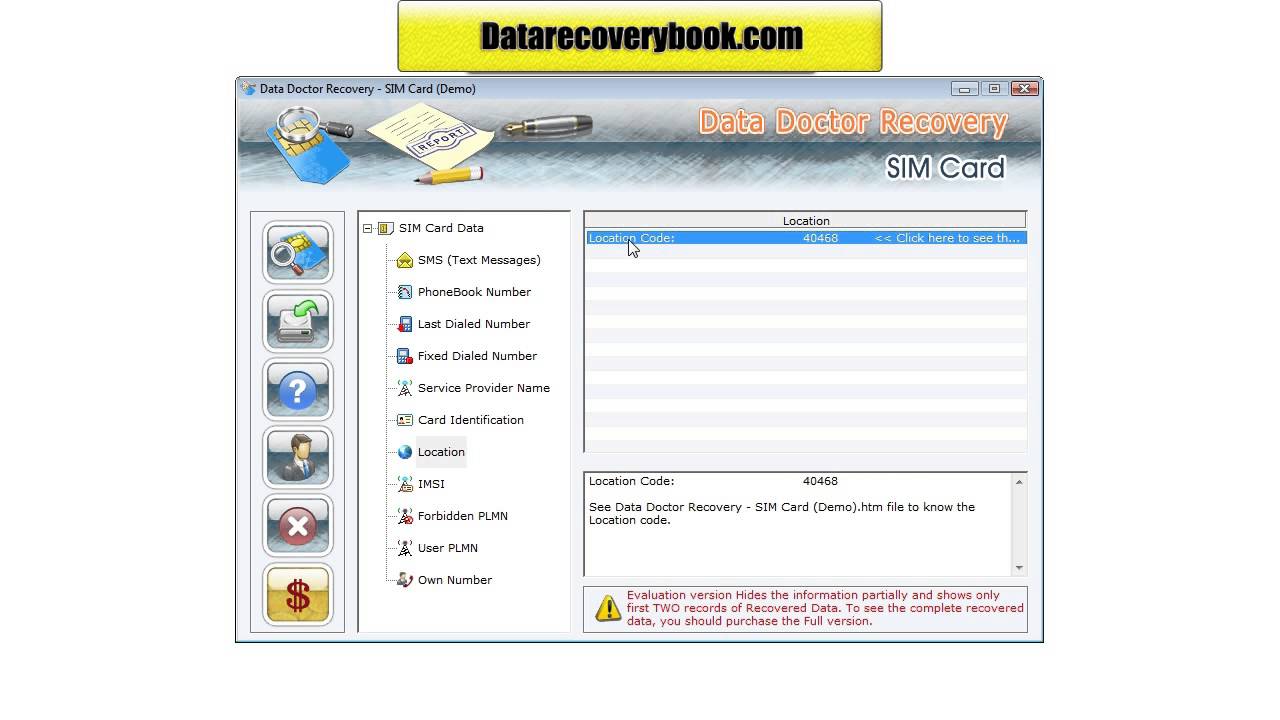Select SIM Card Data root label
This screenshot has width=1280, height=720.
[x=441, y=228]
